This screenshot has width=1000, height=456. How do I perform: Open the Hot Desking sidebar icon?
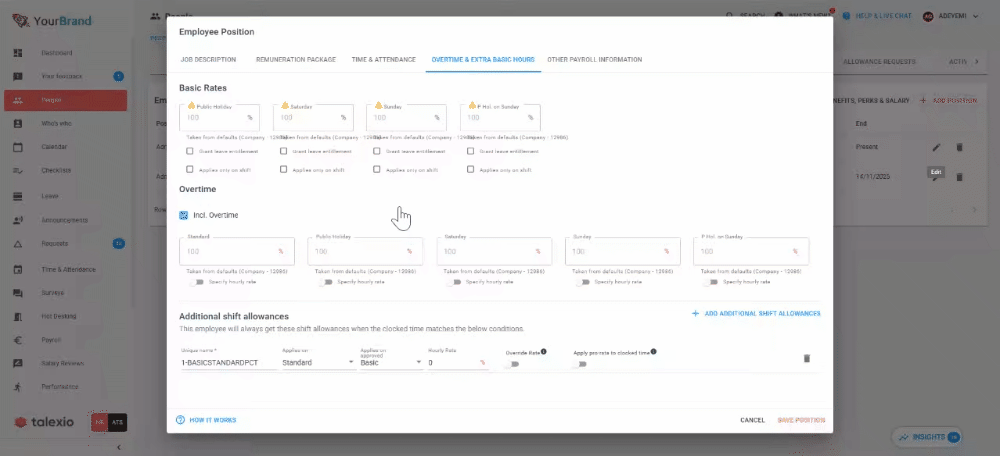coord(18,316)
